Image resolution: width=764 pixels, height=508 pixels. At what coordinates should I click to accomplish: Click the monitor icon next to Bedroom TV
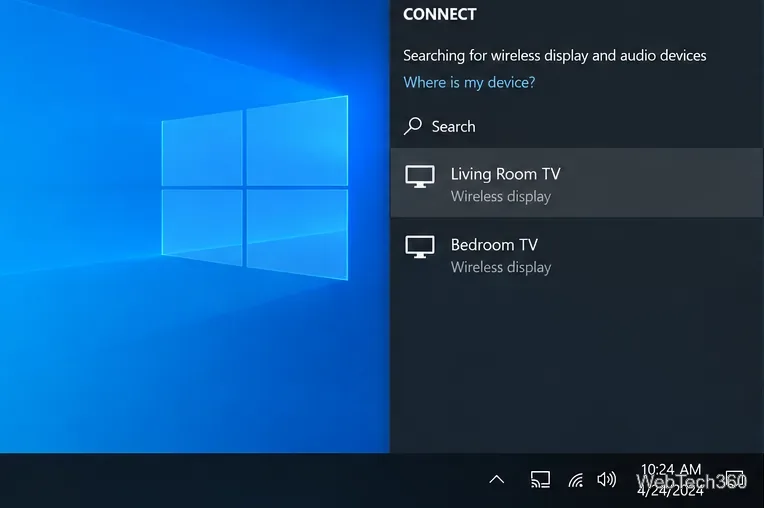click(420, 247)
